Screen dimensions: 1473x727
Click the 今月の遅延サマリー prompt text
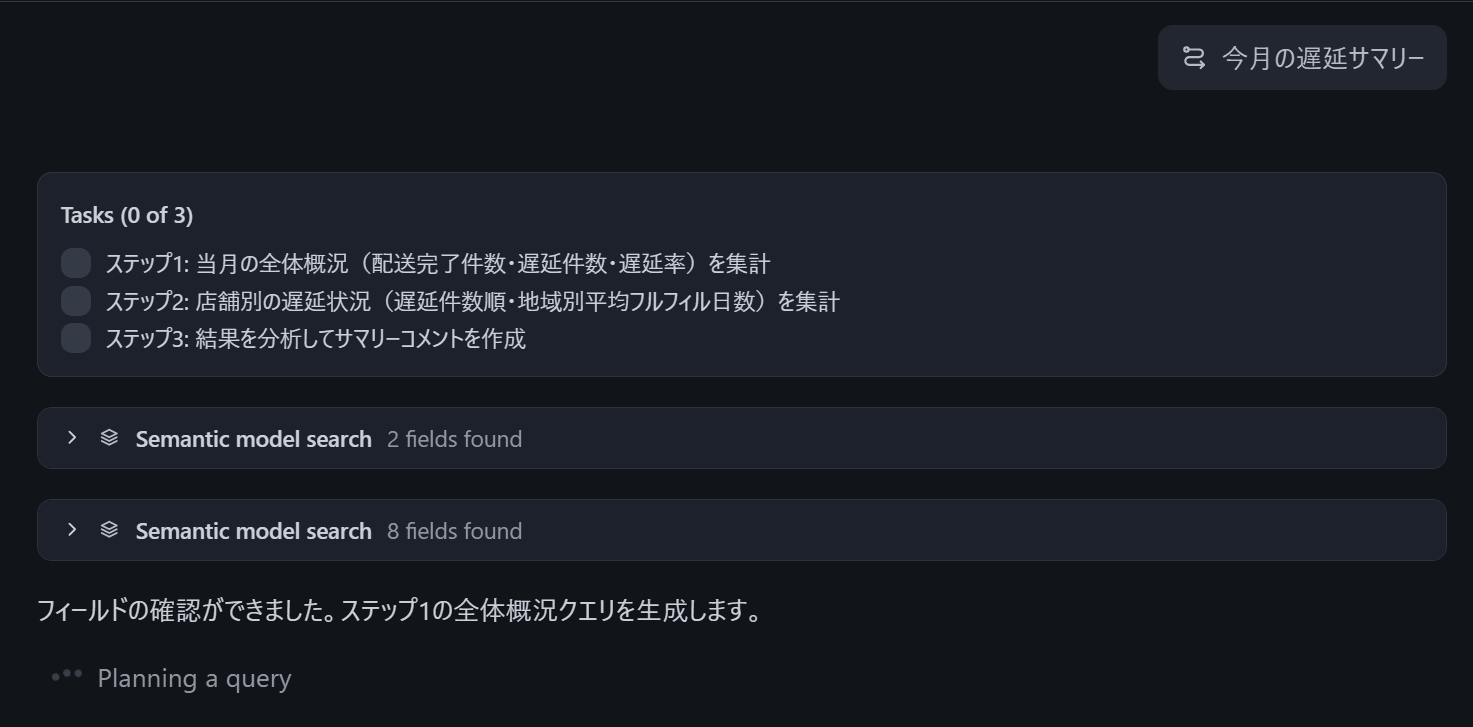(x=1323, y=58)
